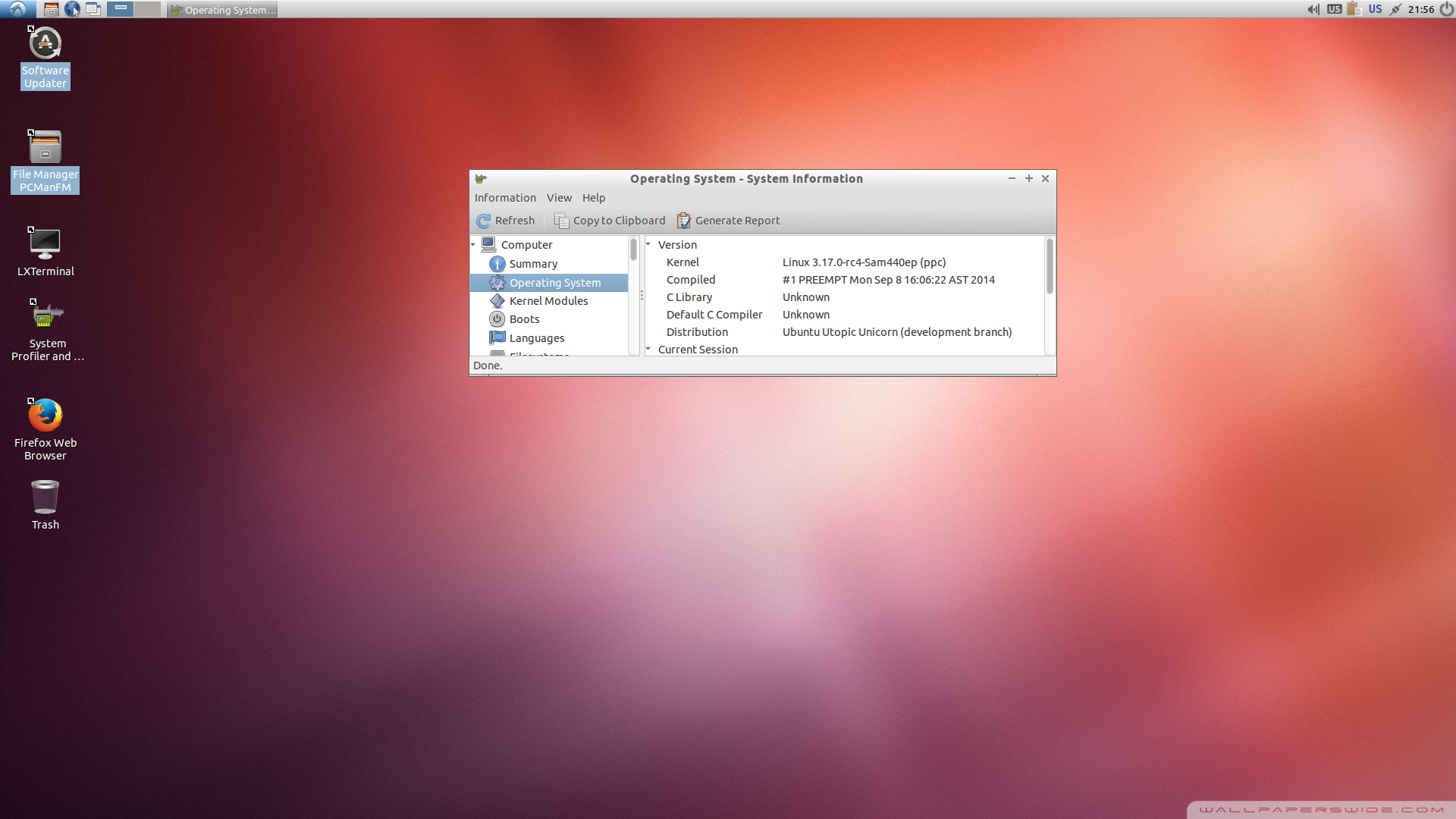Click the Operating System taskbar button
This screenshot has height=819, width=1456.
pos(223,10)
